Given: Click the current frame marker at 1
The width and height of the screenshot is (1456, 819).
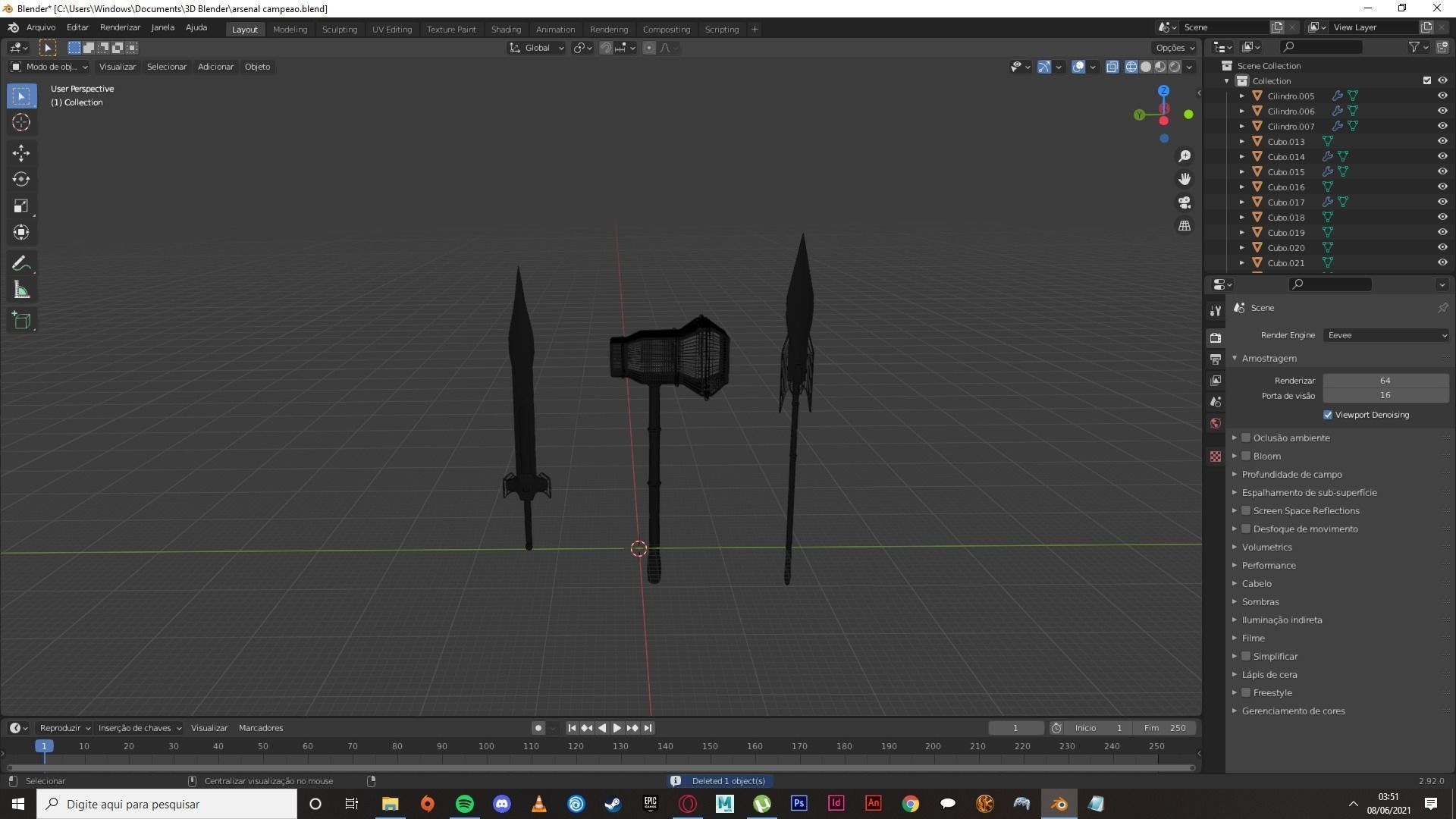Looking at the screenshot, I should pos(44,746).
